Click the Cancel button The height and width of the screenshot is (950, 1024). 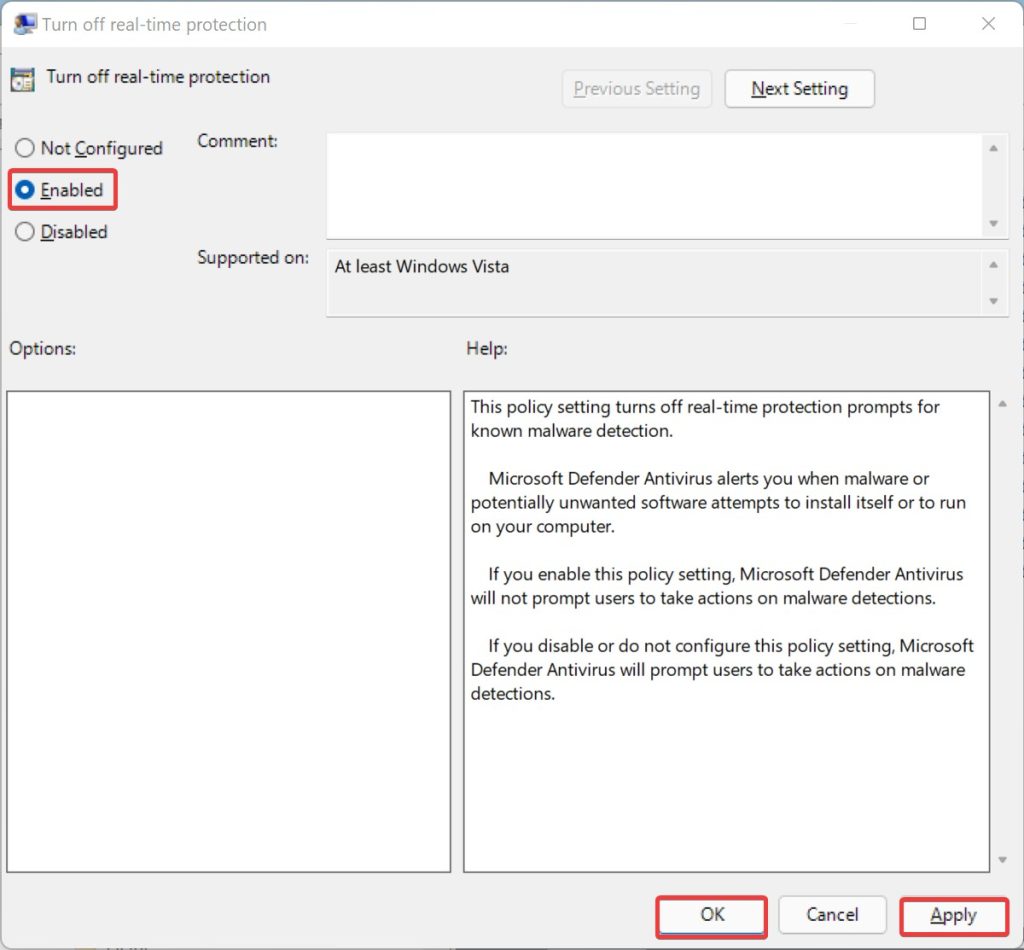point(832,915)
